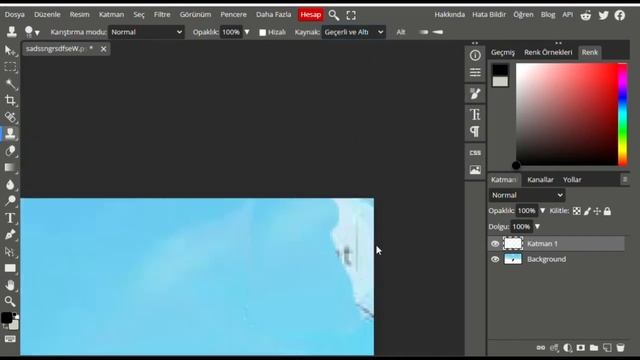
Task: Open the Info panel icon
Action: 475,55
